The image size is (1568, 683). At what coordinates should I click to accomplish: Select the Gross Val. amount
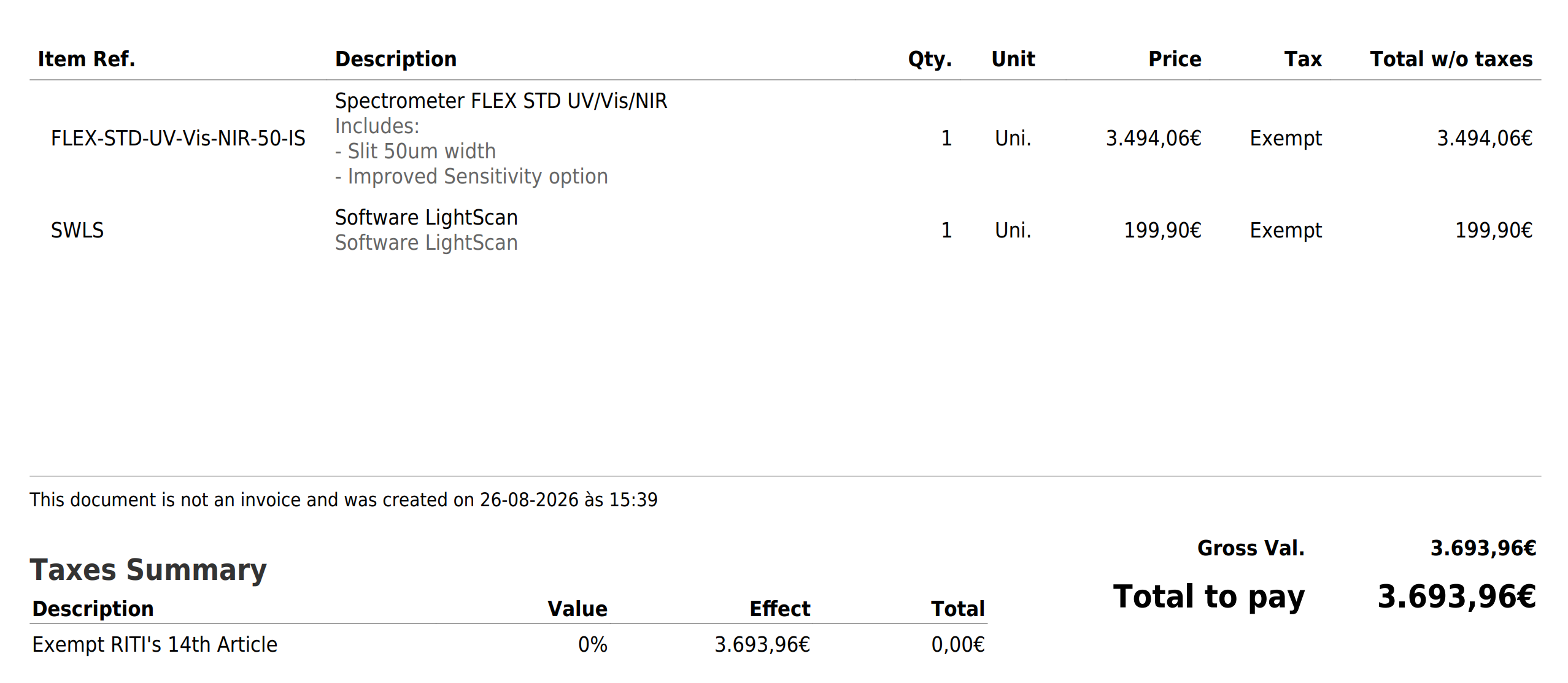click(1483, 548)
